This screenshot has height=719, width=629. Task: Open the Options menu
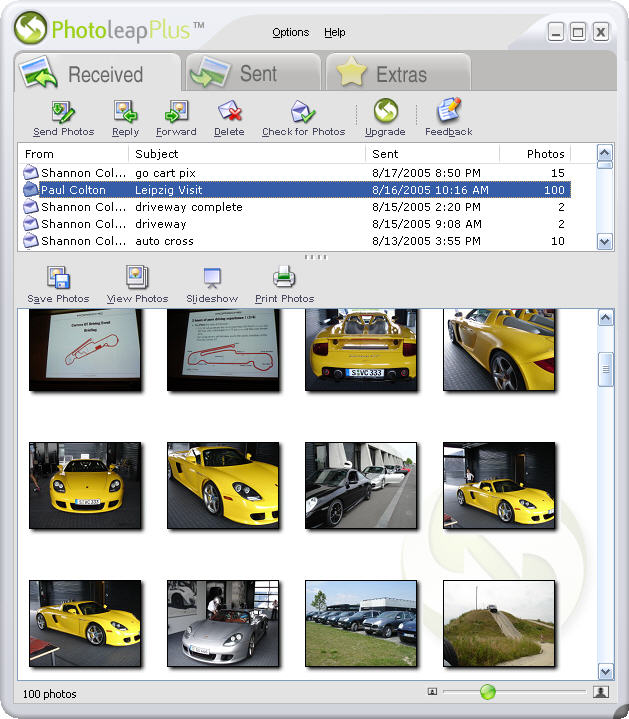291,33
